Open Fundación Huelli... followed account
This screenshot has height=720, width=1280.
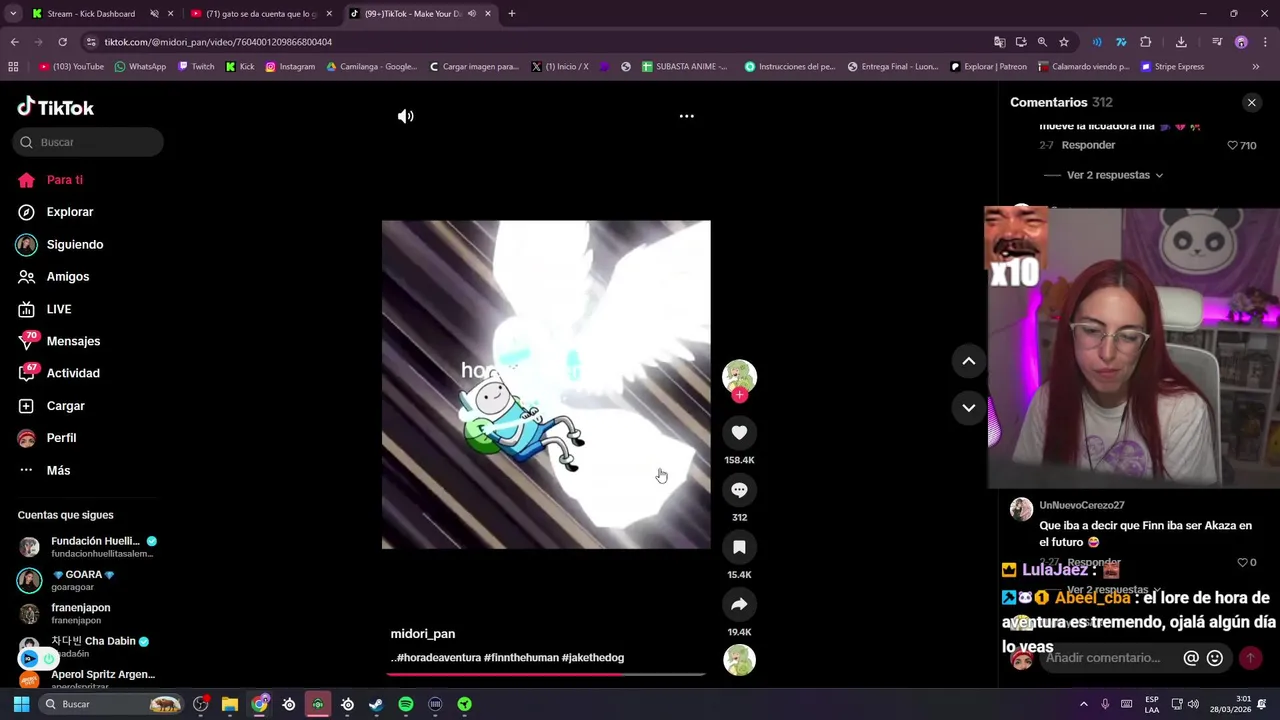tap(88, 547)
